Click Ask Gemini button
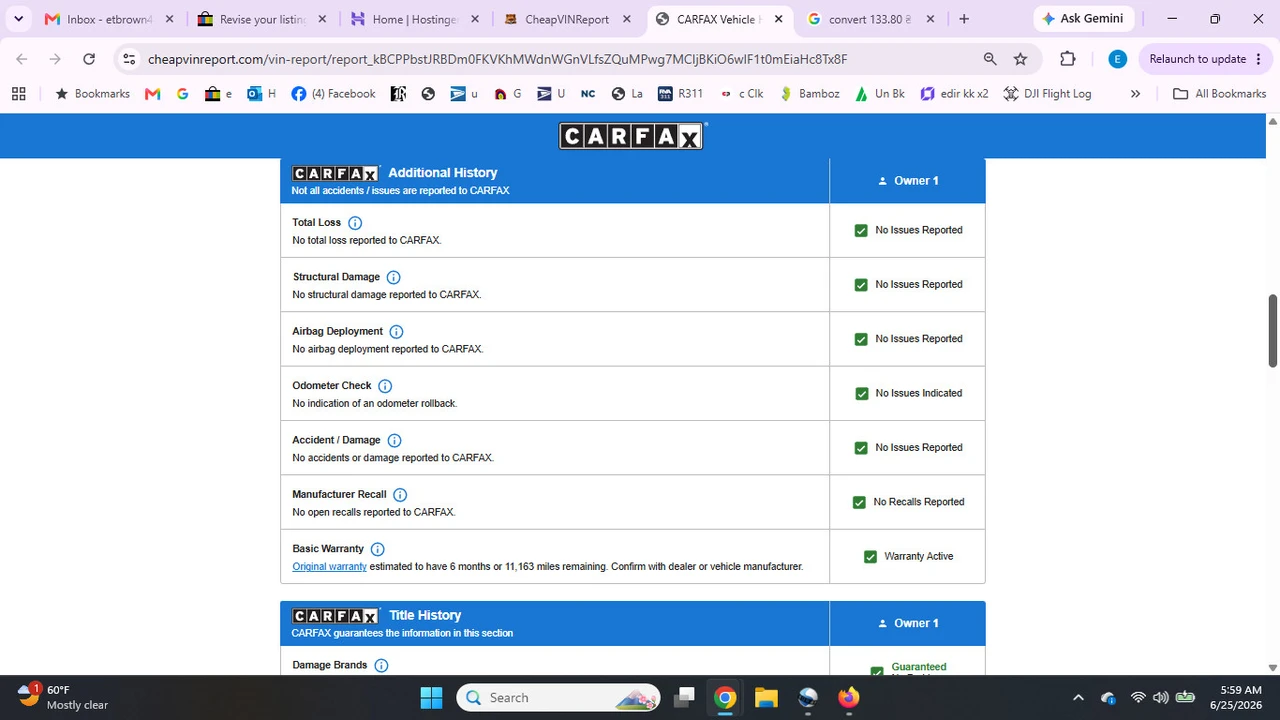The height and width of the screenshot is (720, 1280). (1083, 19)
